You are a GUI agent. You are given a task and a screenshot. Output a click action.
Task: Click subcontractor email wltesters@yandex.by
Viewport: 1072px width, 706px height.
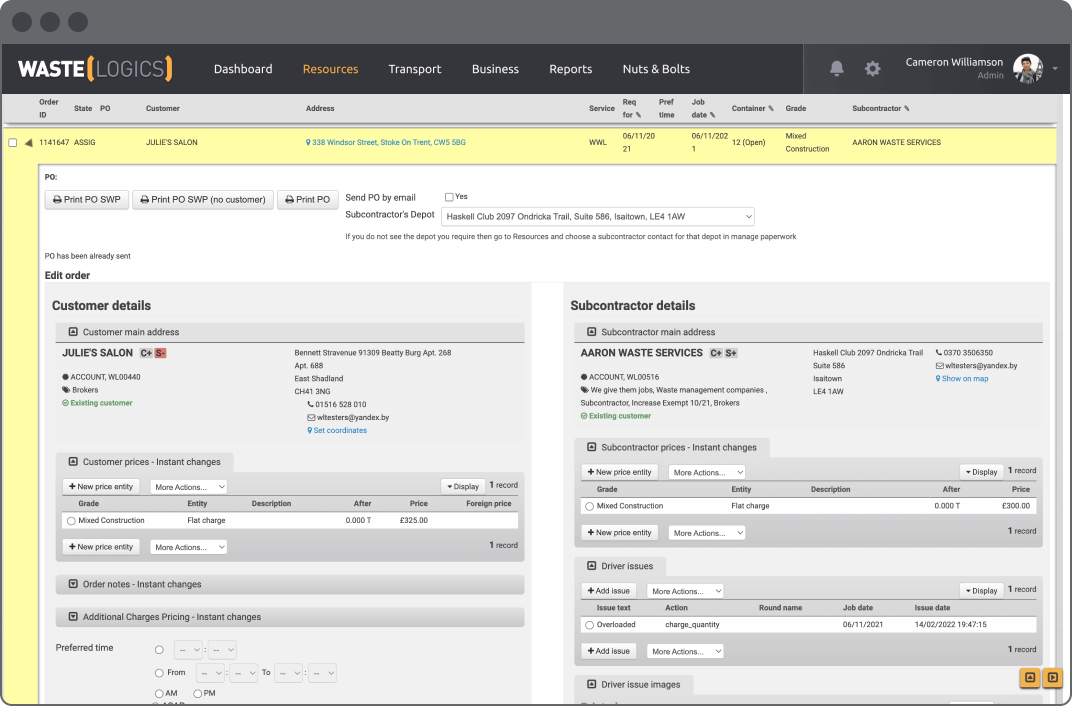(x=976, y=366)
